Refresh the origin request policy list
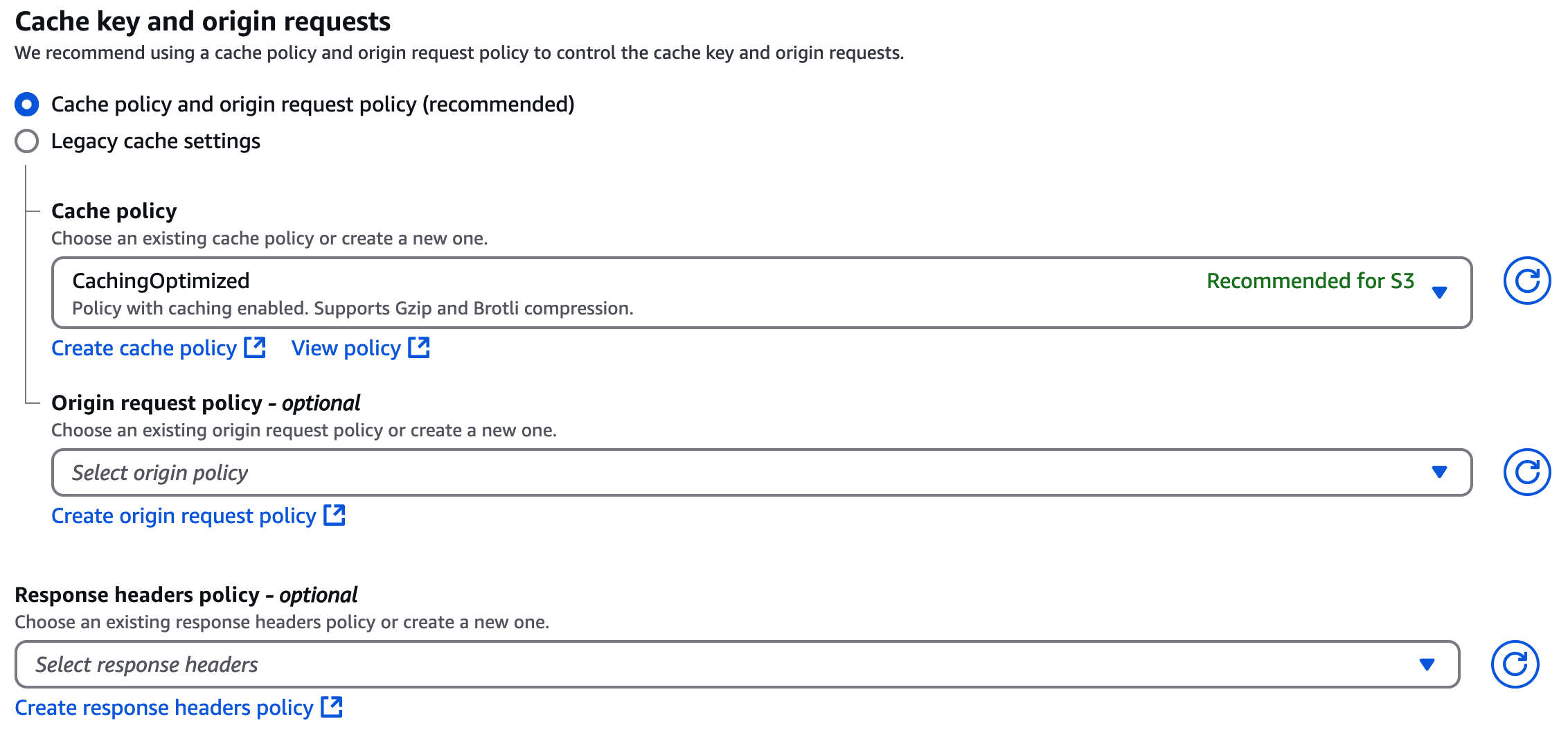The height and width of the screenshot is (737, 1568). [1526, 472]
